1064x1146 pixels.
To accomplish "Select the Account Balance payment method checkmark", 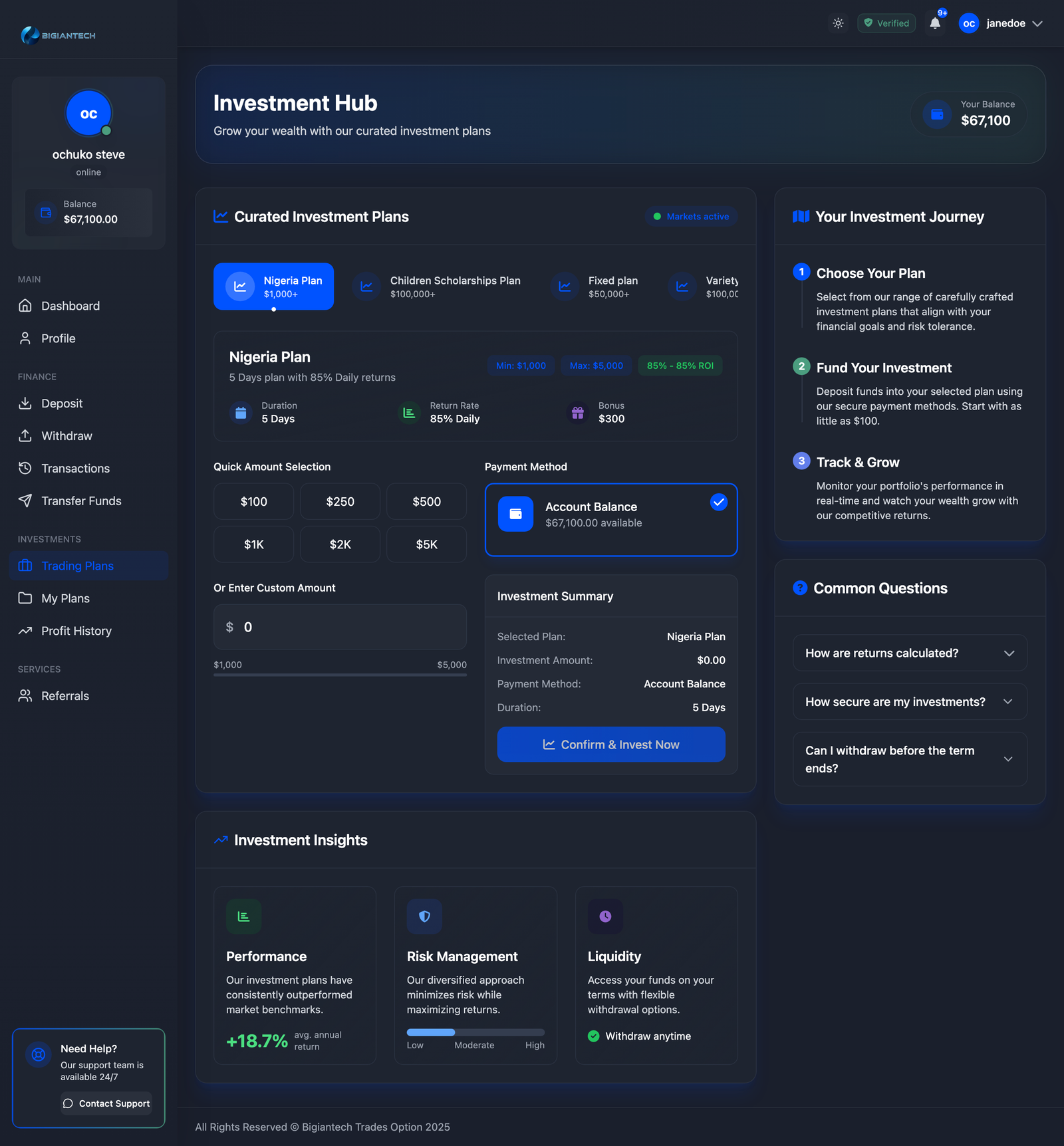I will 718,503.
